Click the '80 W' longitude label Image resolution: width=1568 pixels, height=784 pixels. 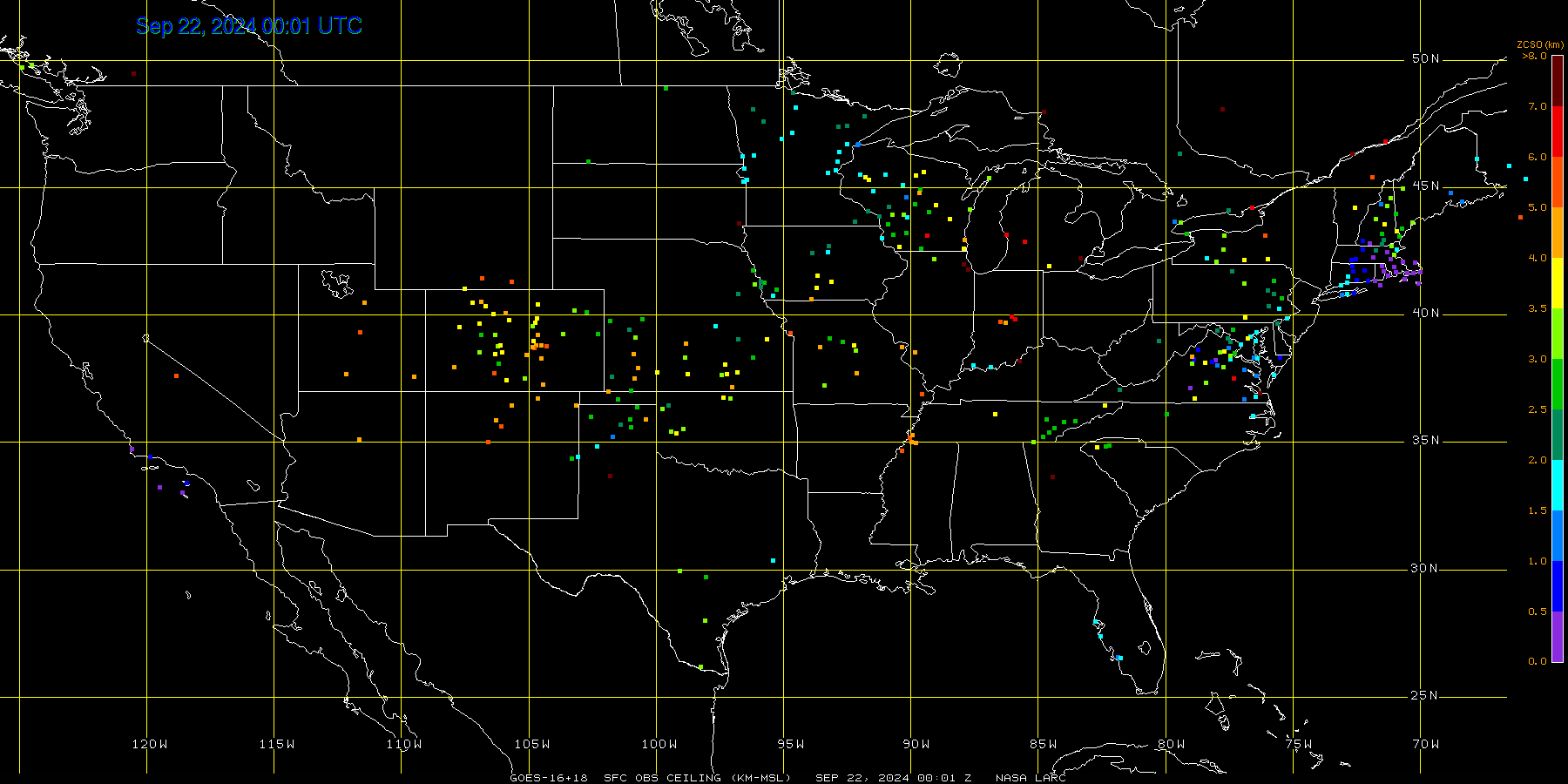click(1171, 744)
